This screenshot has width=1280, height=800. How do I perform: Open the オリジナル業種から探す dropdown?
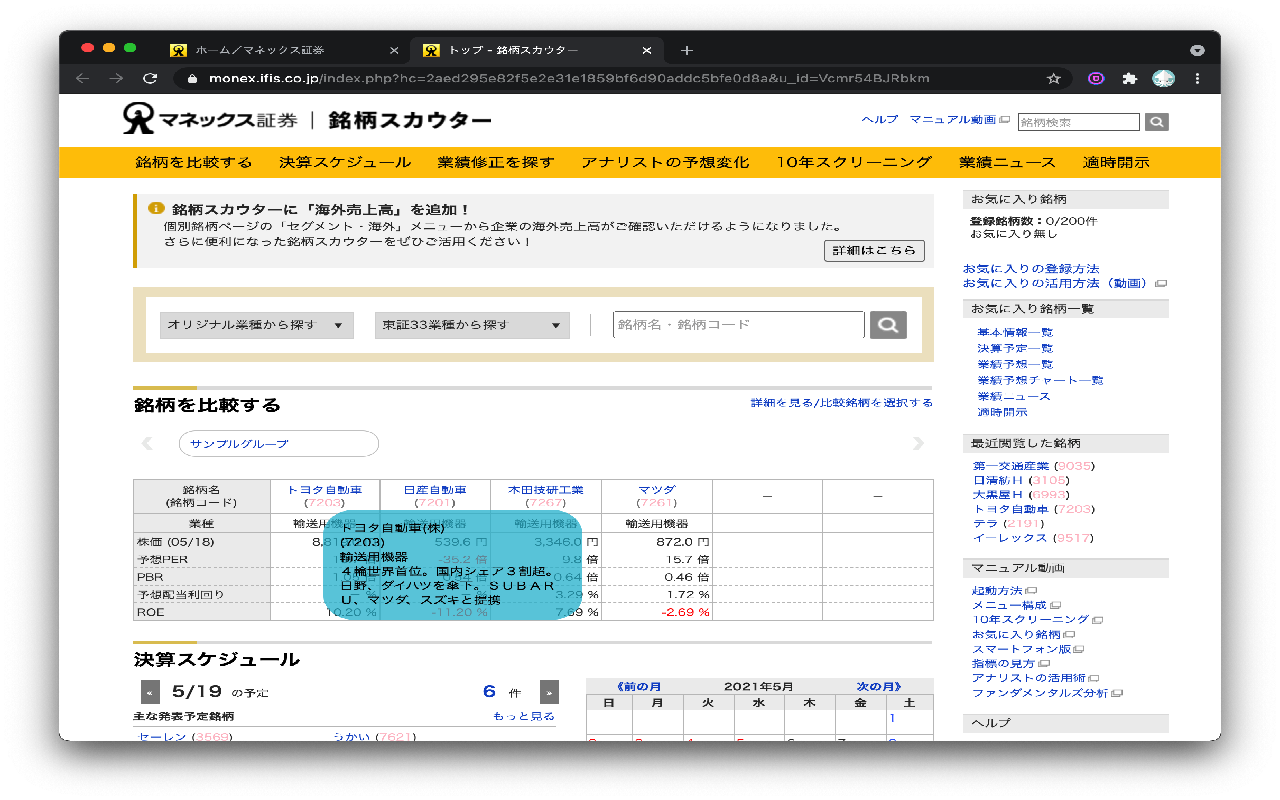pyautogui.click(x=256, y=325)
